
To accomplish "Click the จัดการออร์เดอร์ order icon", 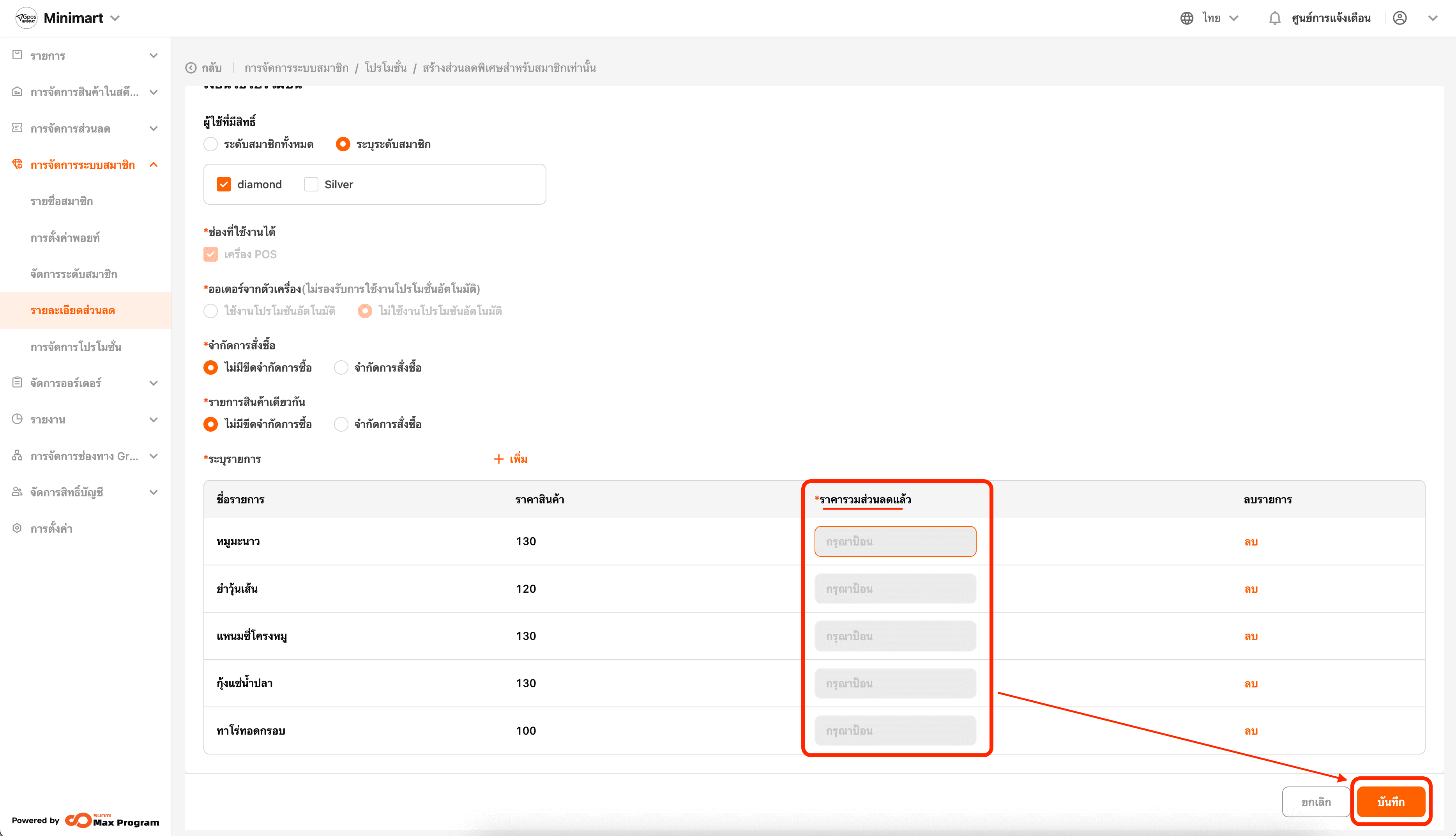I will point(17,383).
